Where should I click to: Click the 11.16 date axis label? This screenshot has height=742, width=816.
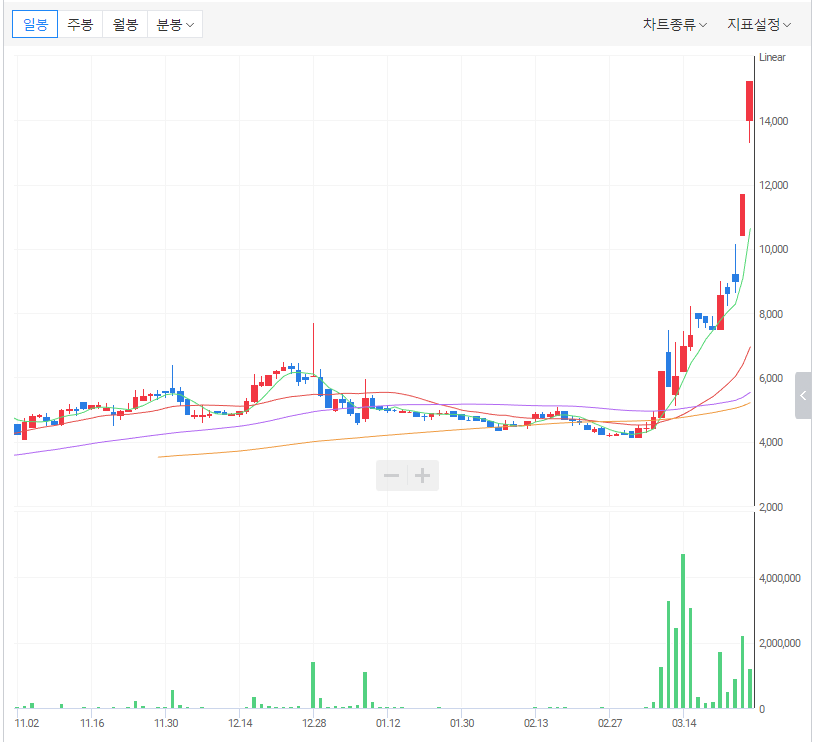point(92,723)
